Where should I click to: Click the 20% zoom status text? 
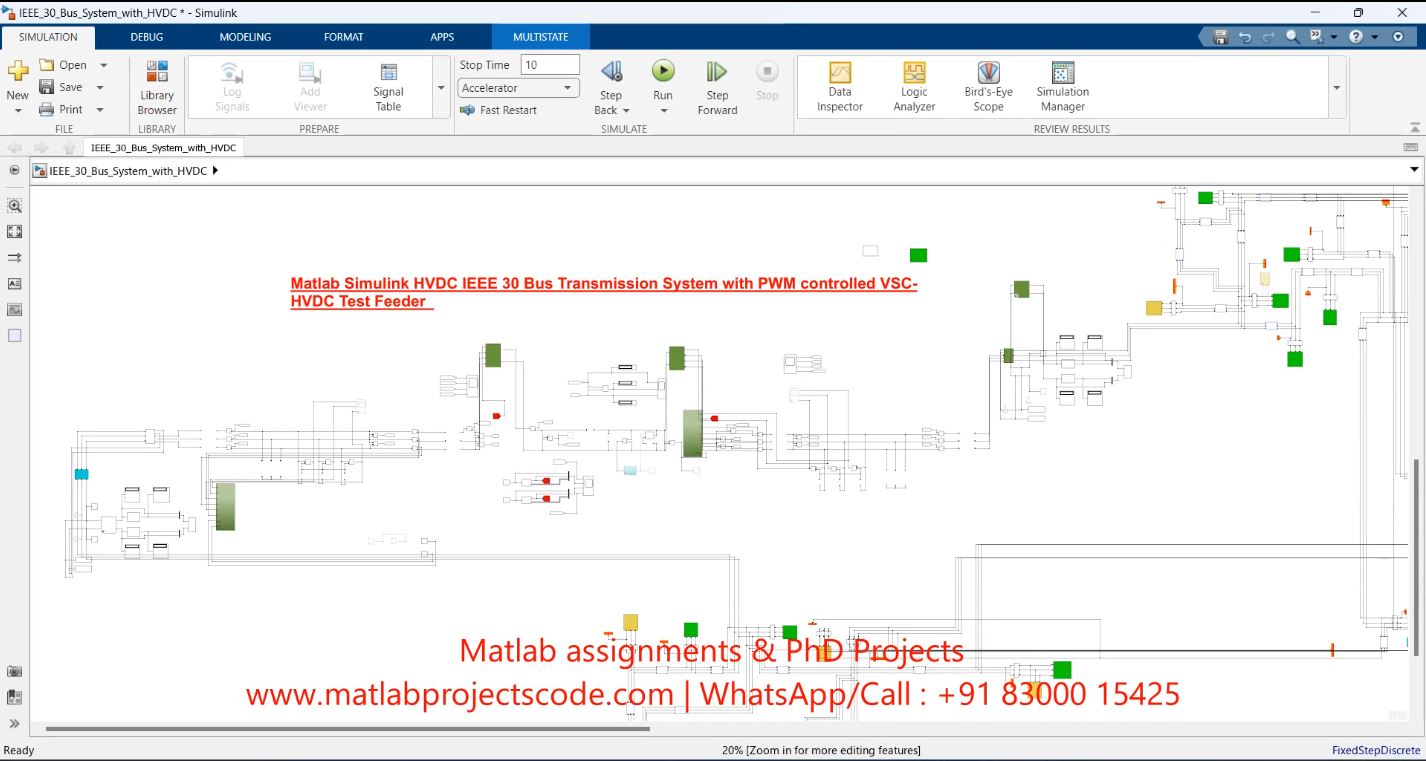click(x=821, y=750)
